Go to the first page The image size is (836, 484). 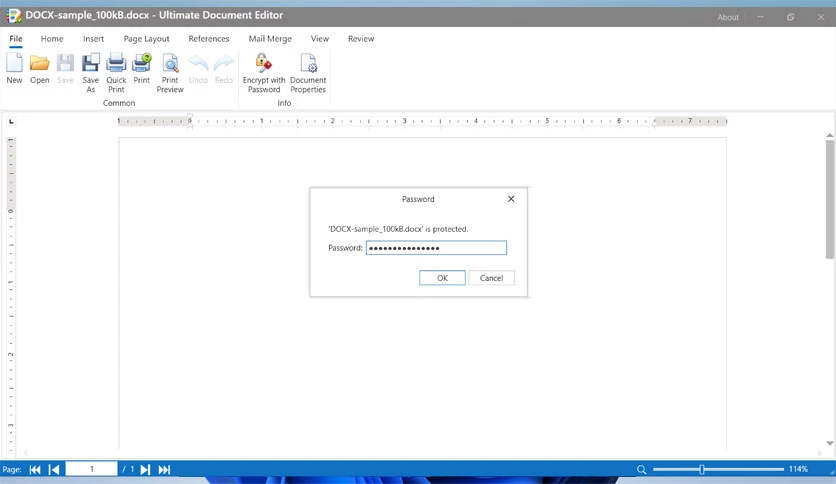point(35,470)
